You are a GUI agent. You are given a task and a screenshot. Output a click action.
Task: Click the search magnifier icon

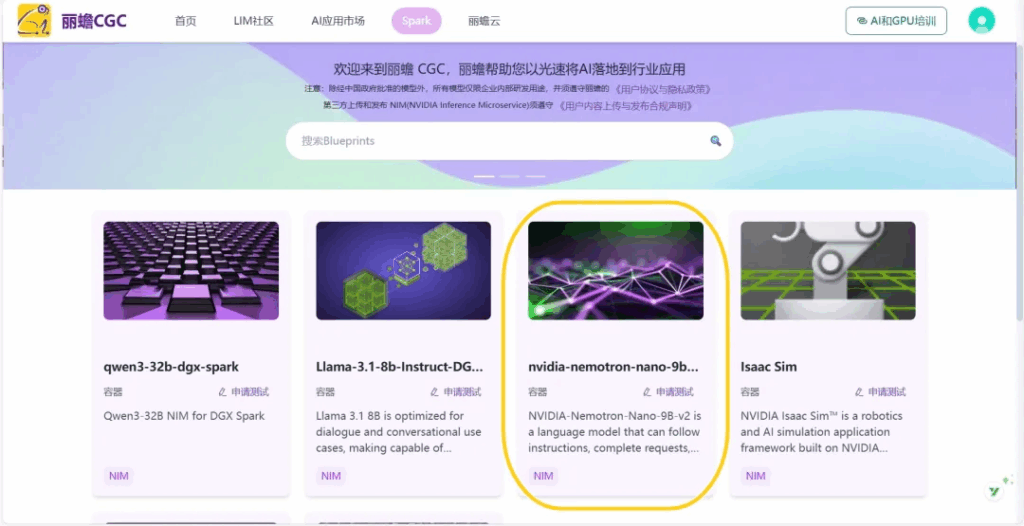click(x=715, y=141)
